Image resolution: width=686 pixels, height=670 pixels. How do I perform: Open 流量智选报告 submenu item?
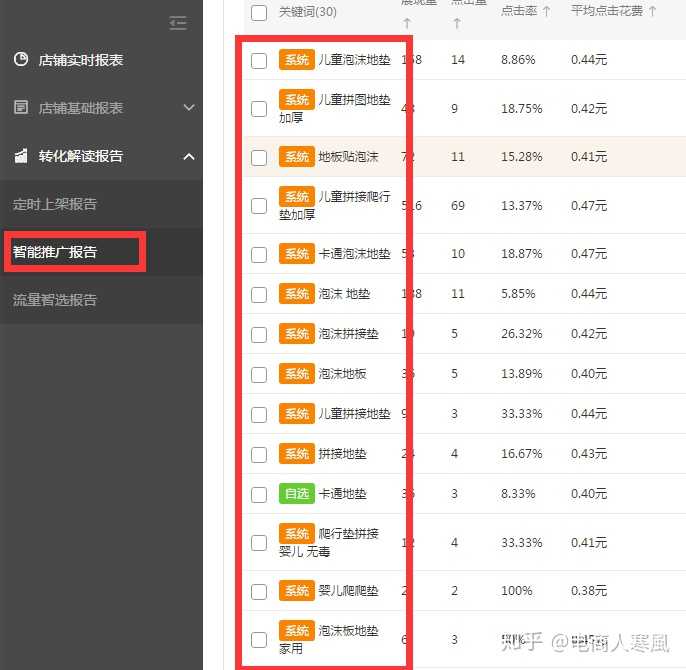55,300
